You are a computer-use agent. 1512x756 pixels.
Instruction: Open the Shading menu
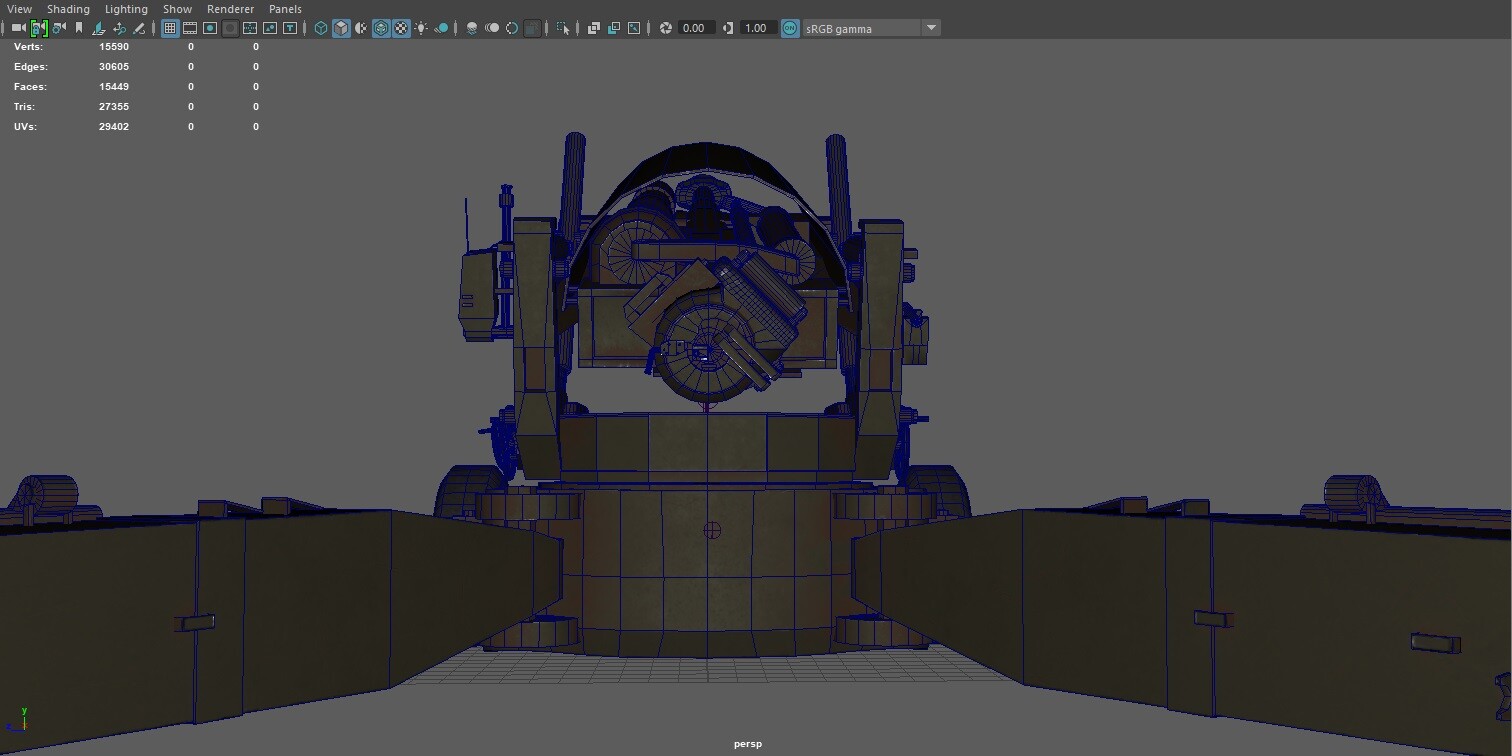click(x=68, y=9)
